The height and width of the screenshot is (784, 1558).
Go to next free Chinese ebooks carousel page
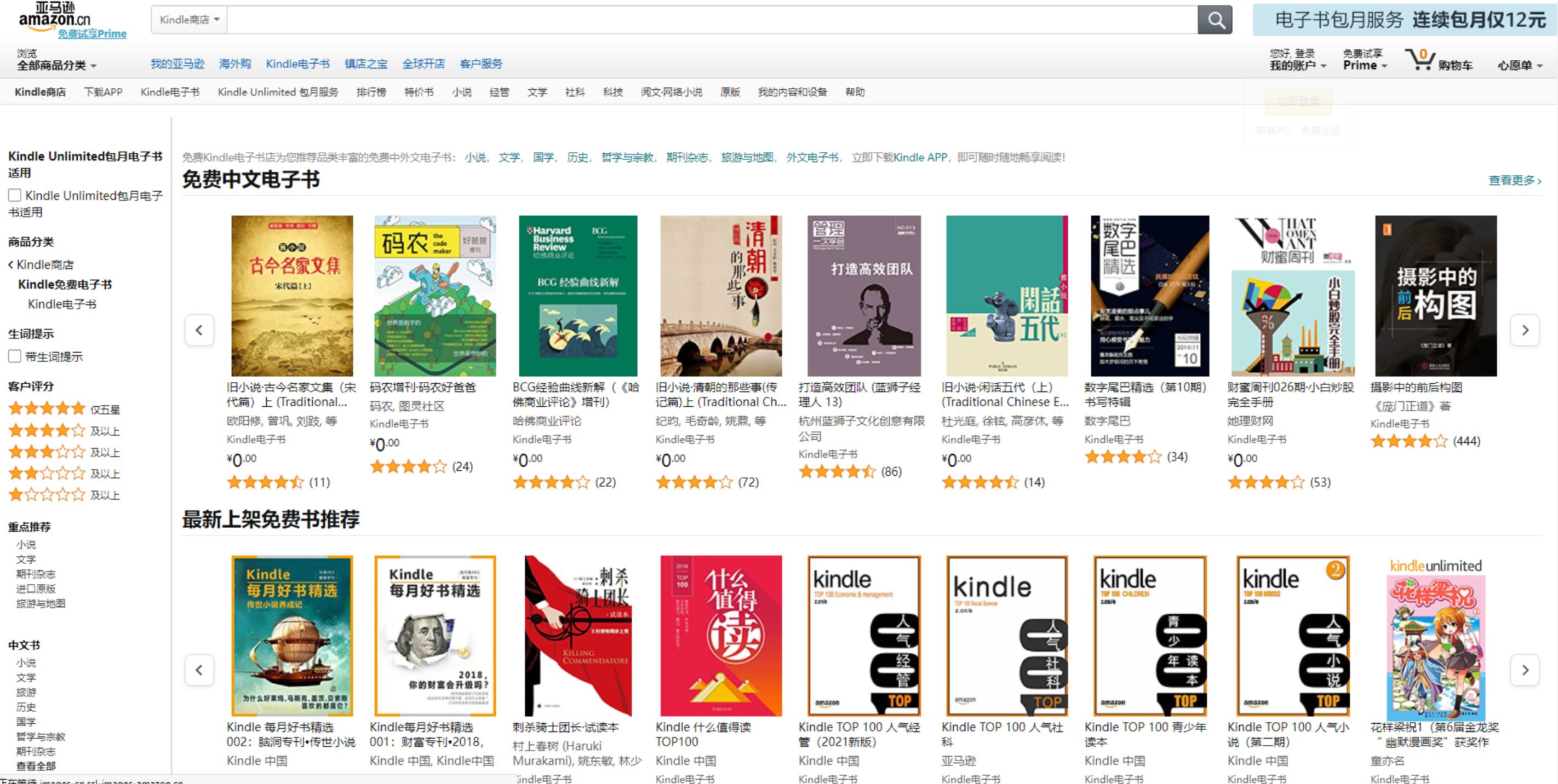[1525, 330]
